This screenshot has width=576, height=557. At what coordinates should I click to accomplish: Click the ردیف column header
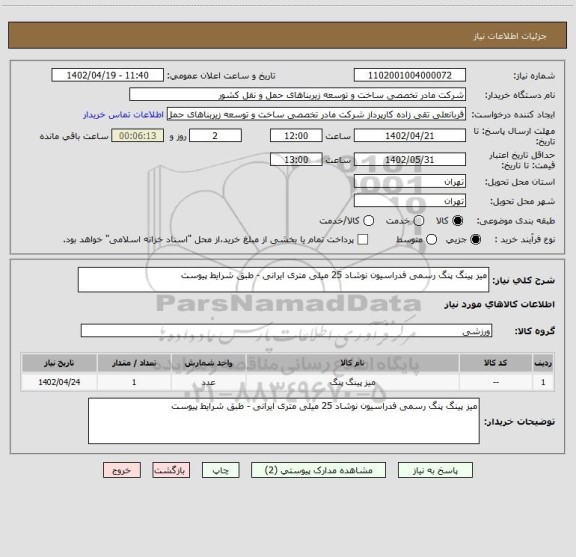[543, 363]
